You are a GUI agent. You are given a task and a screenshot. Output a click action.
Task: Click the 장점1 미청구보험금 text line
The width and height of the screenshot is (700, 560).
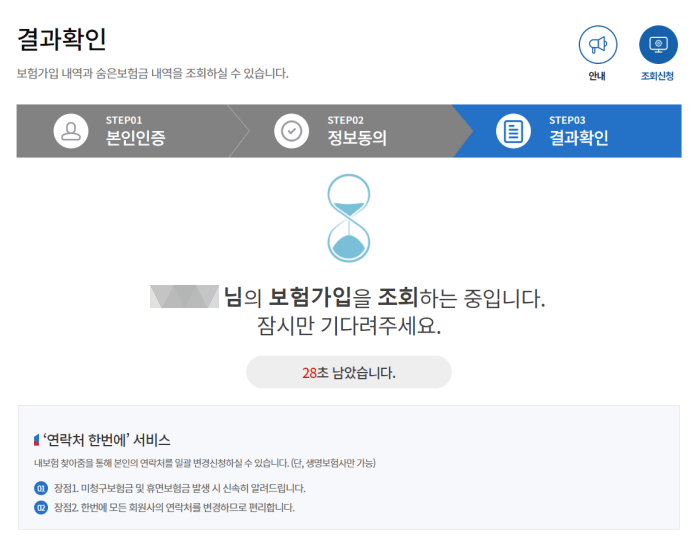180,488
